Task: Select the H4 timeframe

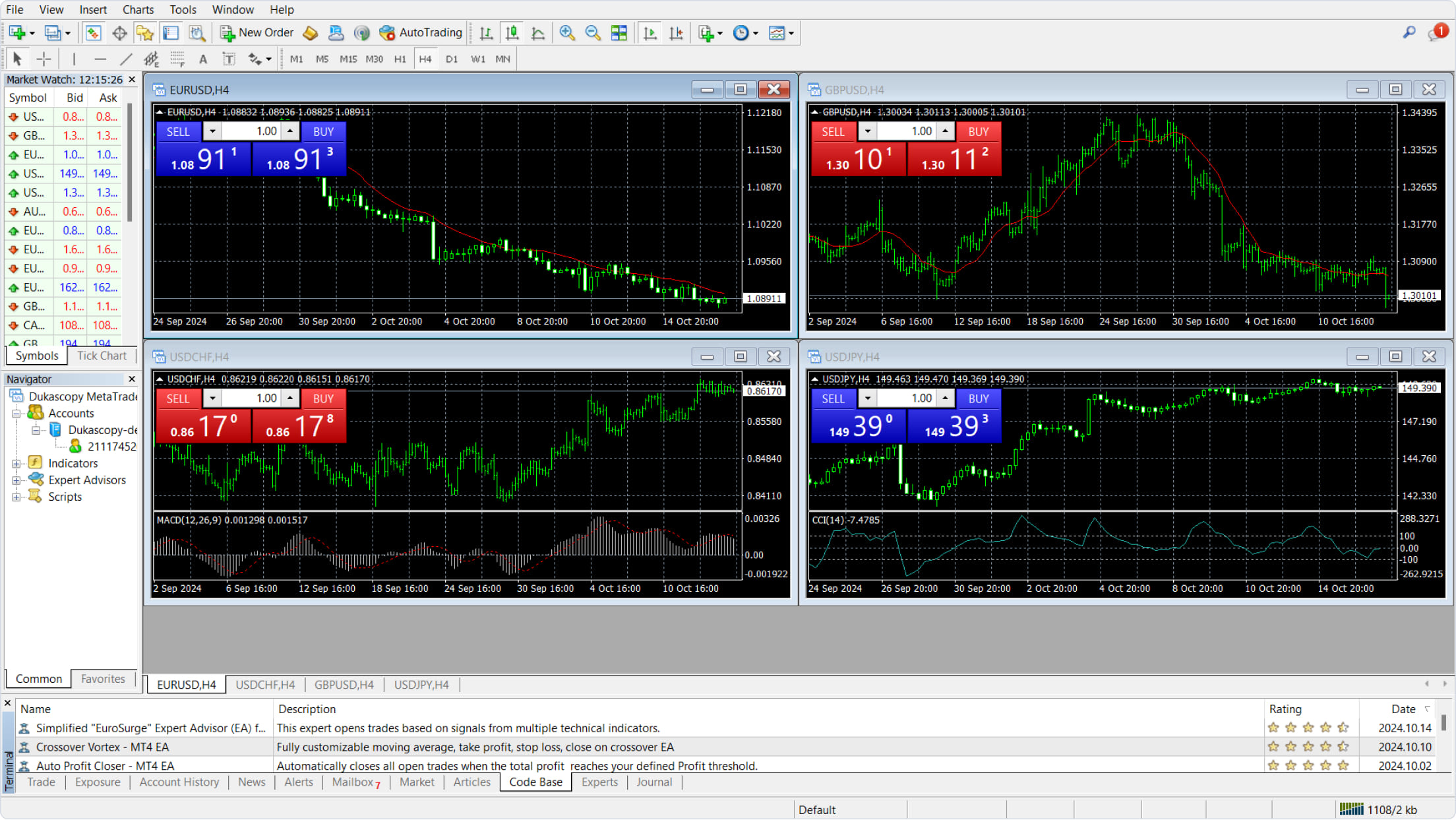Action: tap(425, 59)
